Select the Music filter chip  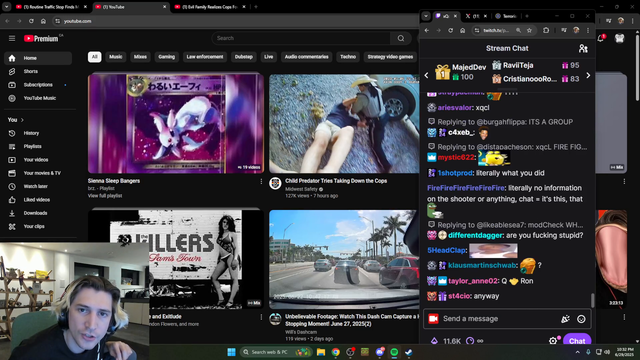pyautogui.click(x=116, y=57)
